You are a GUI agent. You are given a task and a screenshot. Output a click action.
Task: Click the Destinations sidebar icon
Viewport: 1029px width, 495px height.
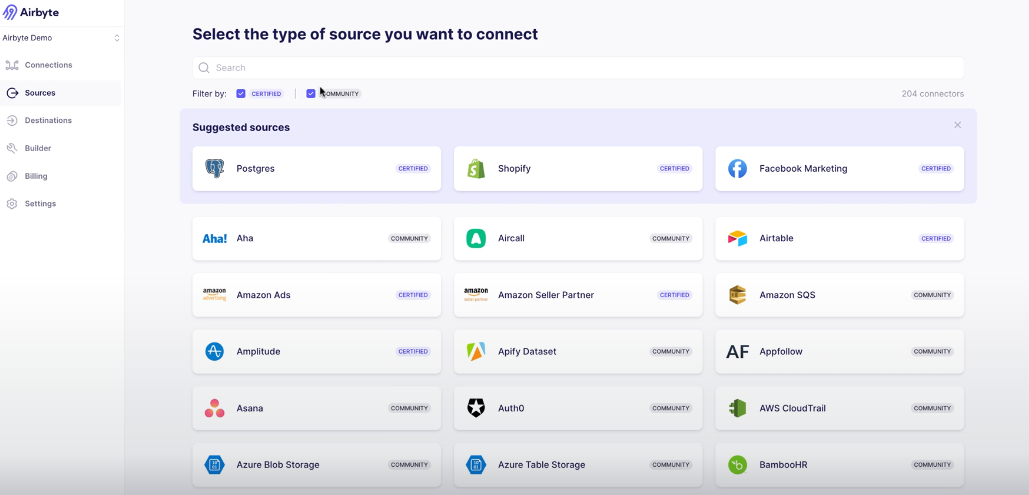coord(12,121)
